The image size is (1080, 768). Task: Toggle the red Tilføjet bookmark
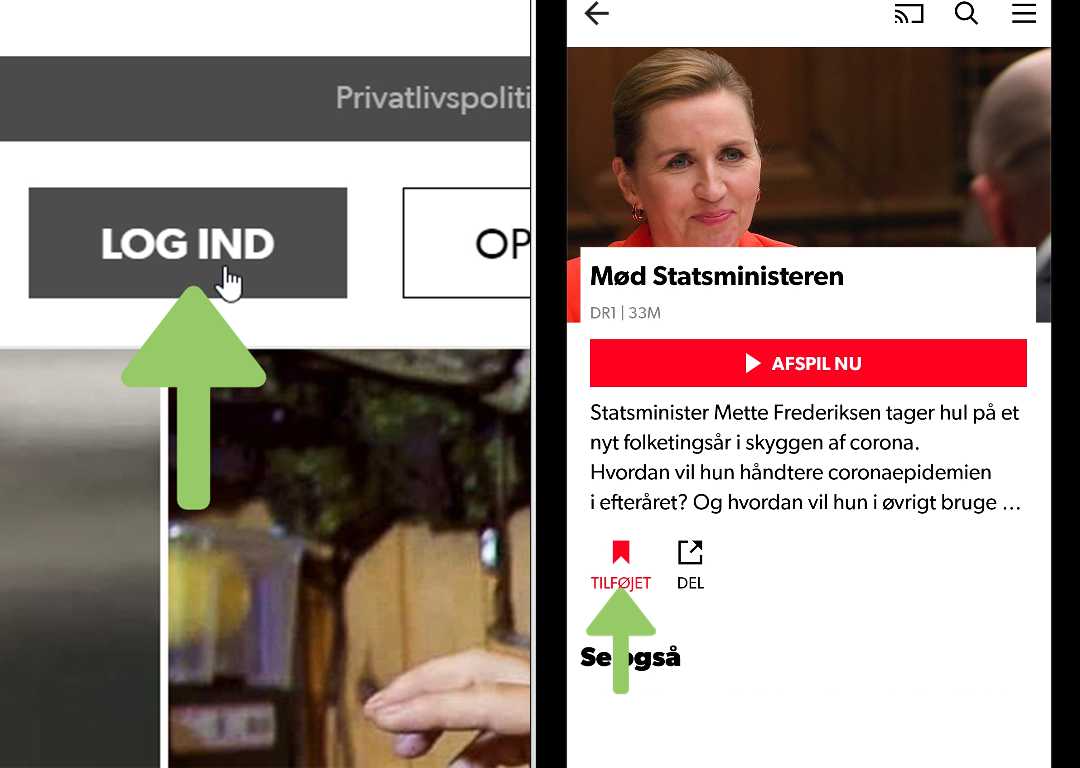point(621,552)
